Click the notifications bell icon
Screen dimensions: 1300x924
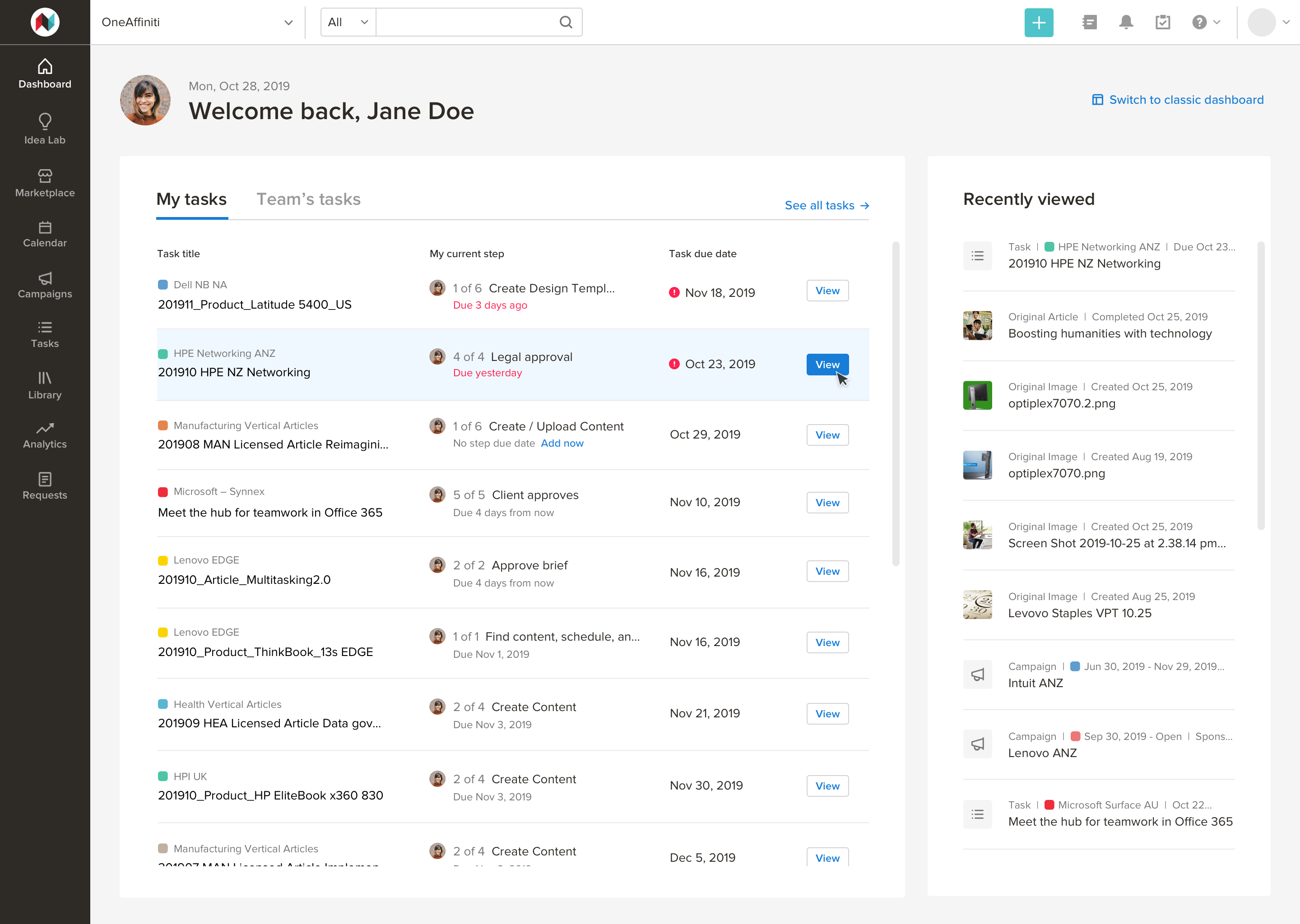click(1125, 22)
